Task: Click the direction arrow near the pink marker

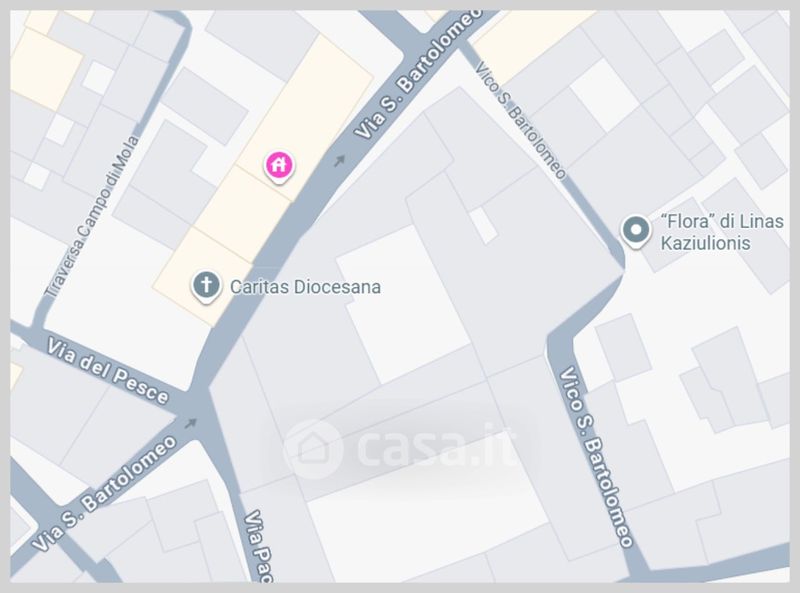Action: [339, 161]
